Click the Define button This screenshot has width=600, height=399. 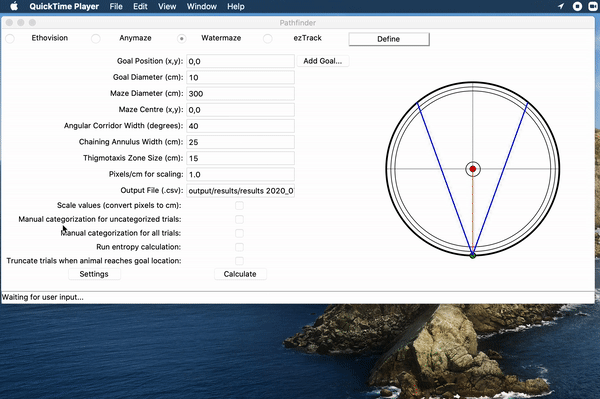pos(389,39)
